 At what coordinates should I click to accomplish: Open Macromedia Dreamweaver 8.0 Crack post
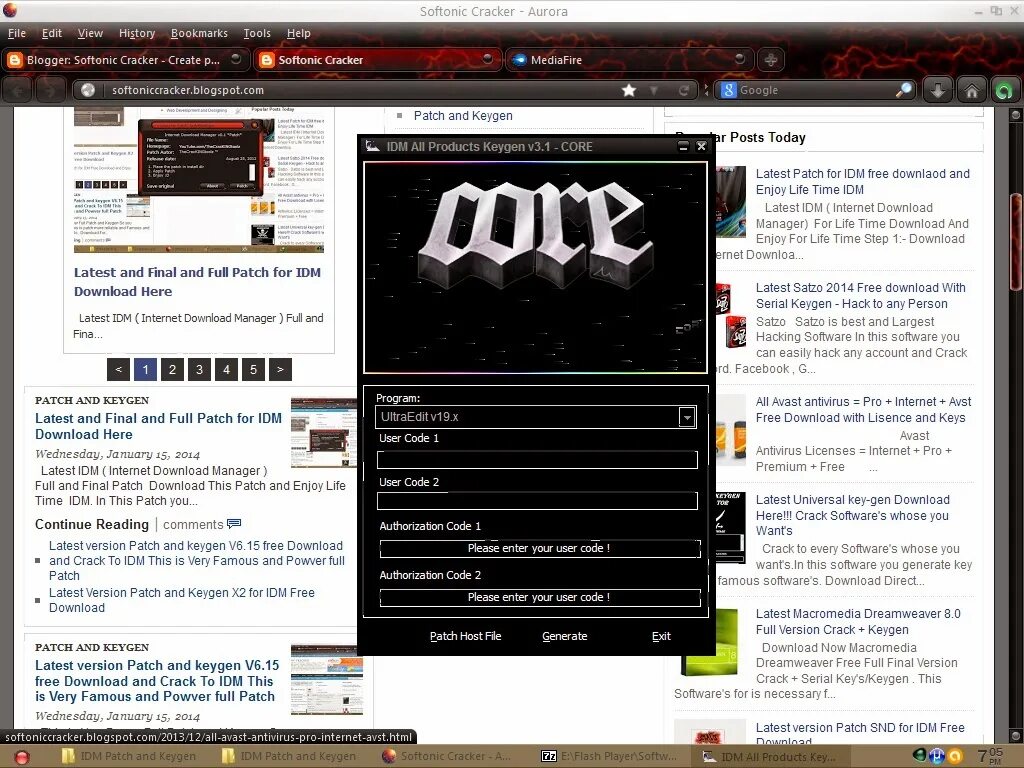tap(857, 622)
